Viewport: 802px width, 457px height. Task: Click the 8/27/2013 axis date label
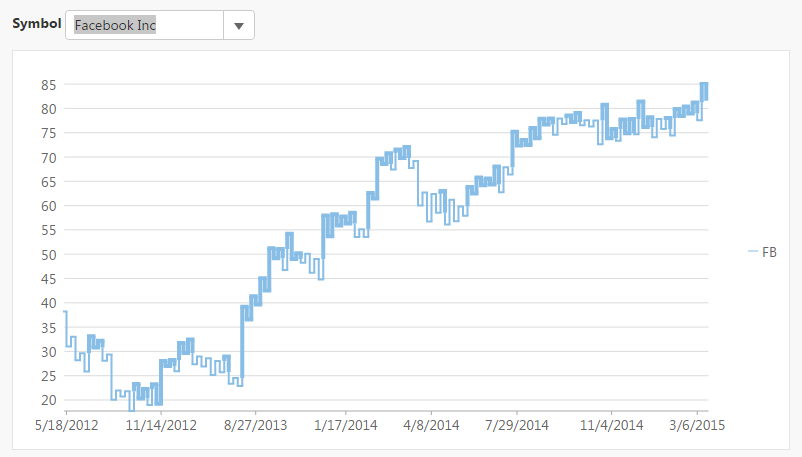[255, 425]
